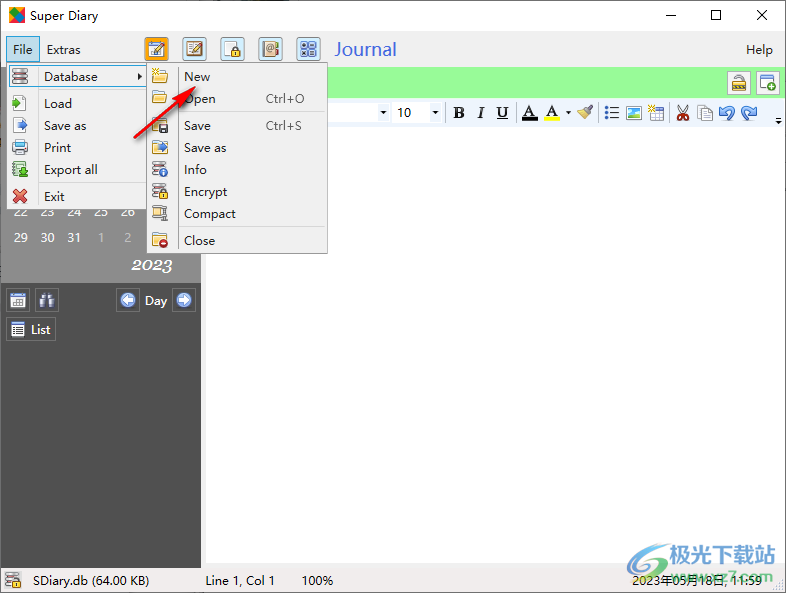Insert an image icon
786x593 pixels.
click(634, 113)
